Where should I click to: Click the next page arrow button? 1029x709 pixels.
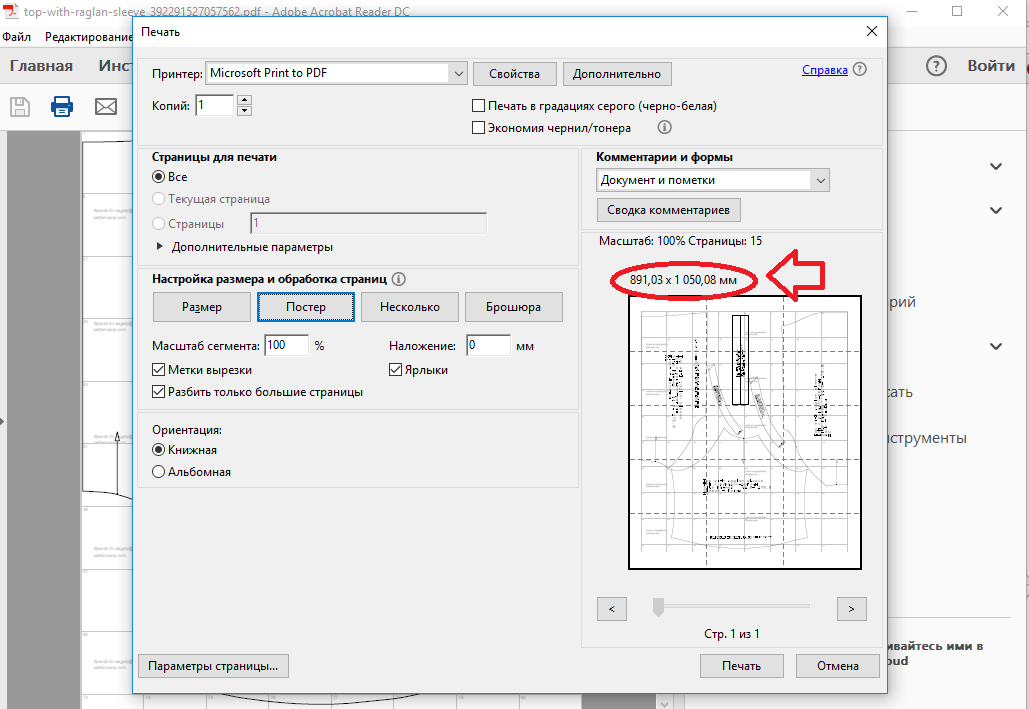coord(851,608)
